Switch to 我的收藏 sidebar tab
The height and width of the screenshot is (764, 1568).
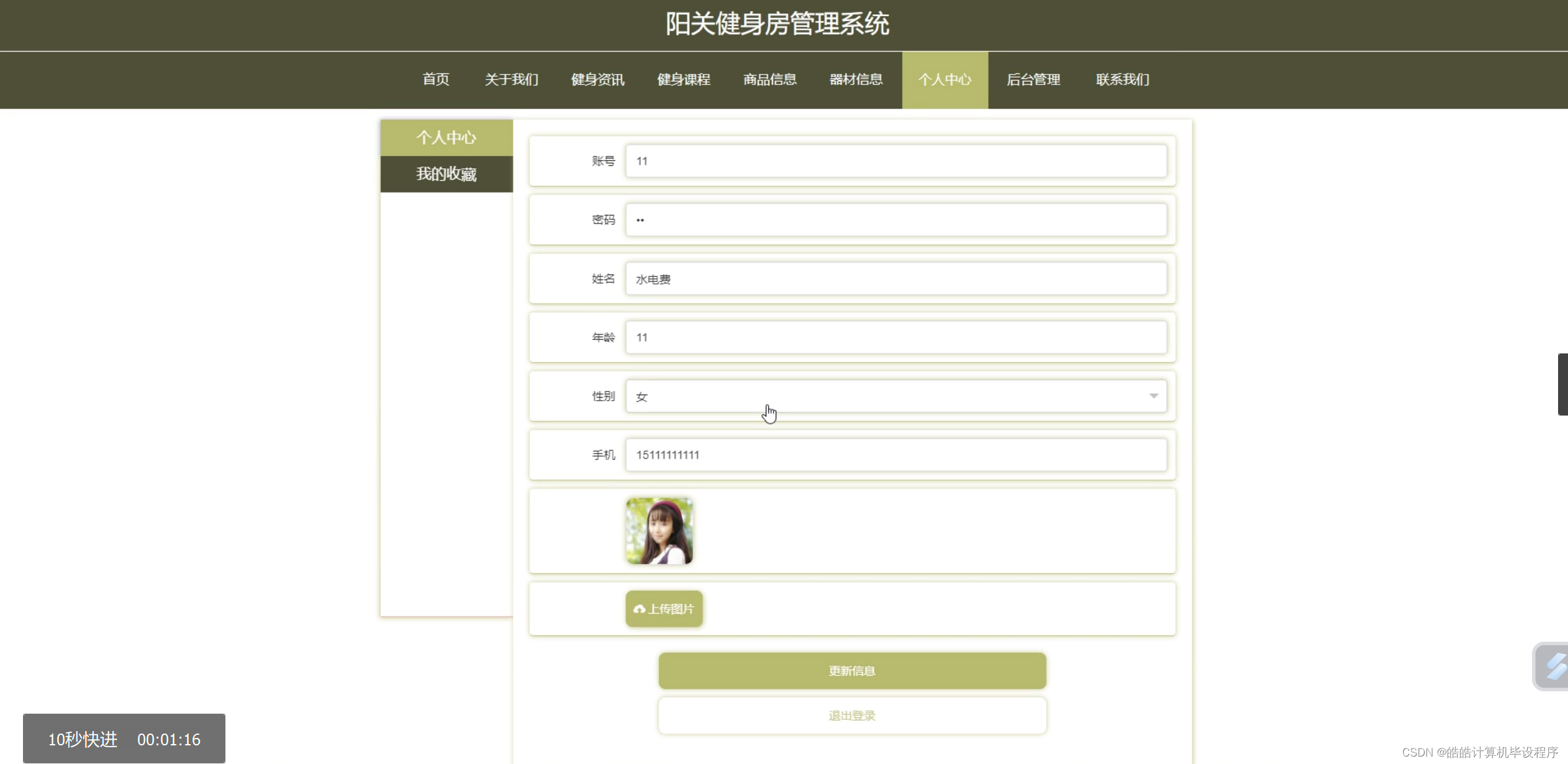446,174
